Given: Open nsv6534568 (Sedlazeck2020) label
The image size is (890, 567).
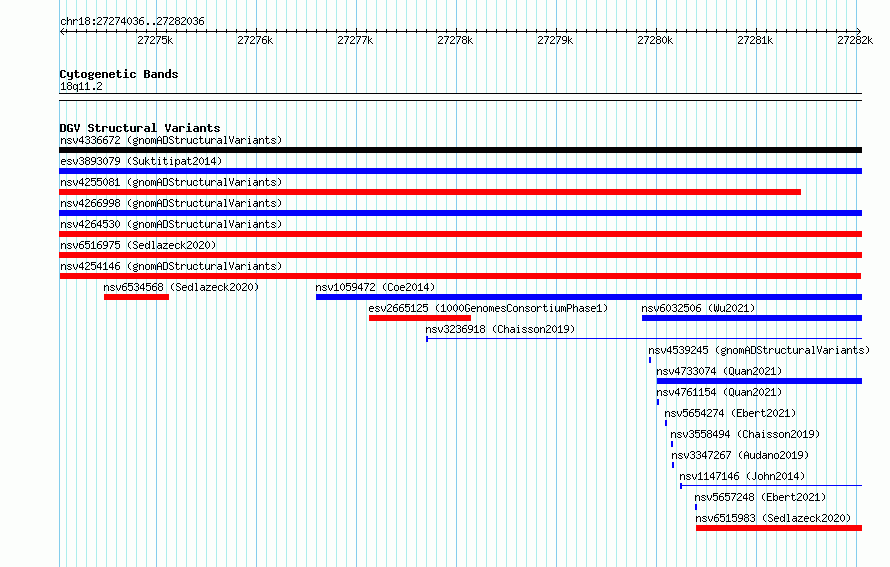Looking at the screenshot, I should tap(181, 287).
